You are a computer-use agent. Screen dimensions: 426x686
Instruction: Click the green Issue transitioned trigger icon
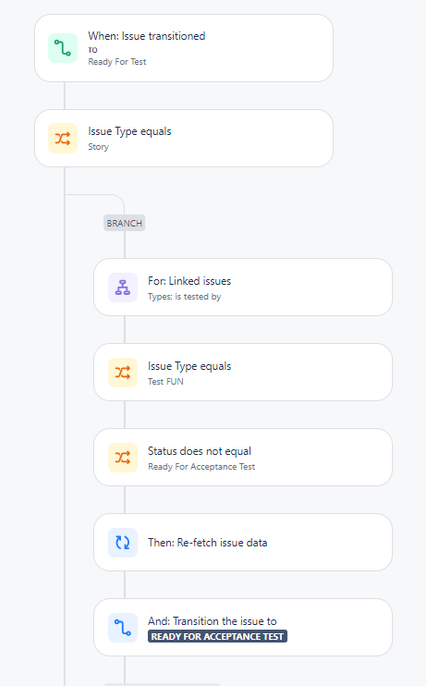click(x=63, y=48)
